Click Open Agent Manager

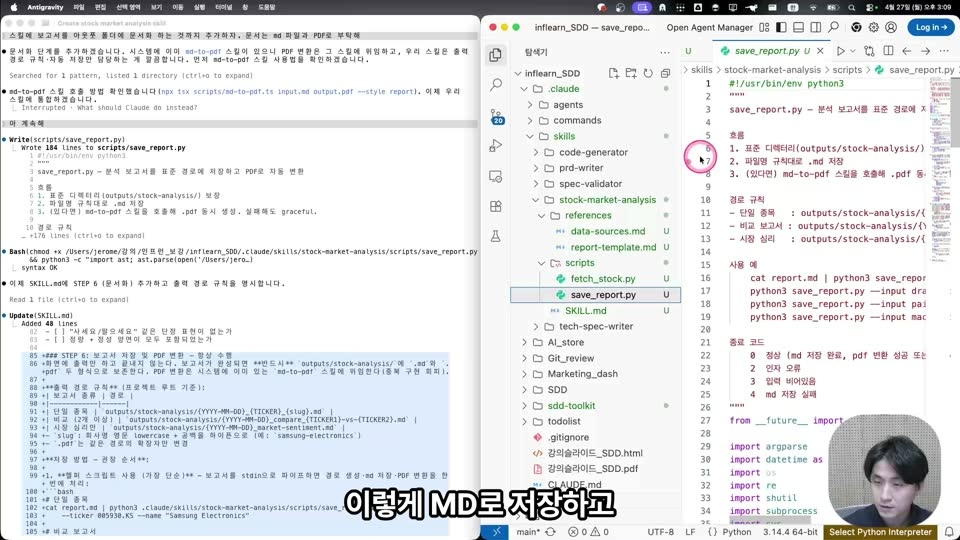pyautogui.click(x=710, y=28)
